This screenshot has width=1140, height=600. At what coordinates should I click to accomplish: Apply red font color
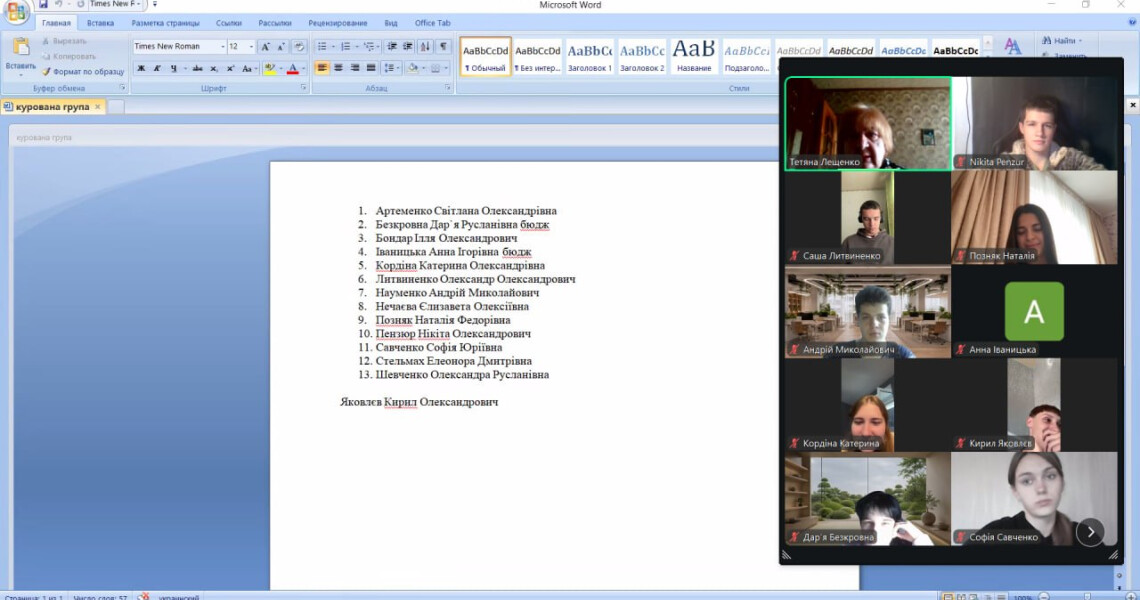293,68
